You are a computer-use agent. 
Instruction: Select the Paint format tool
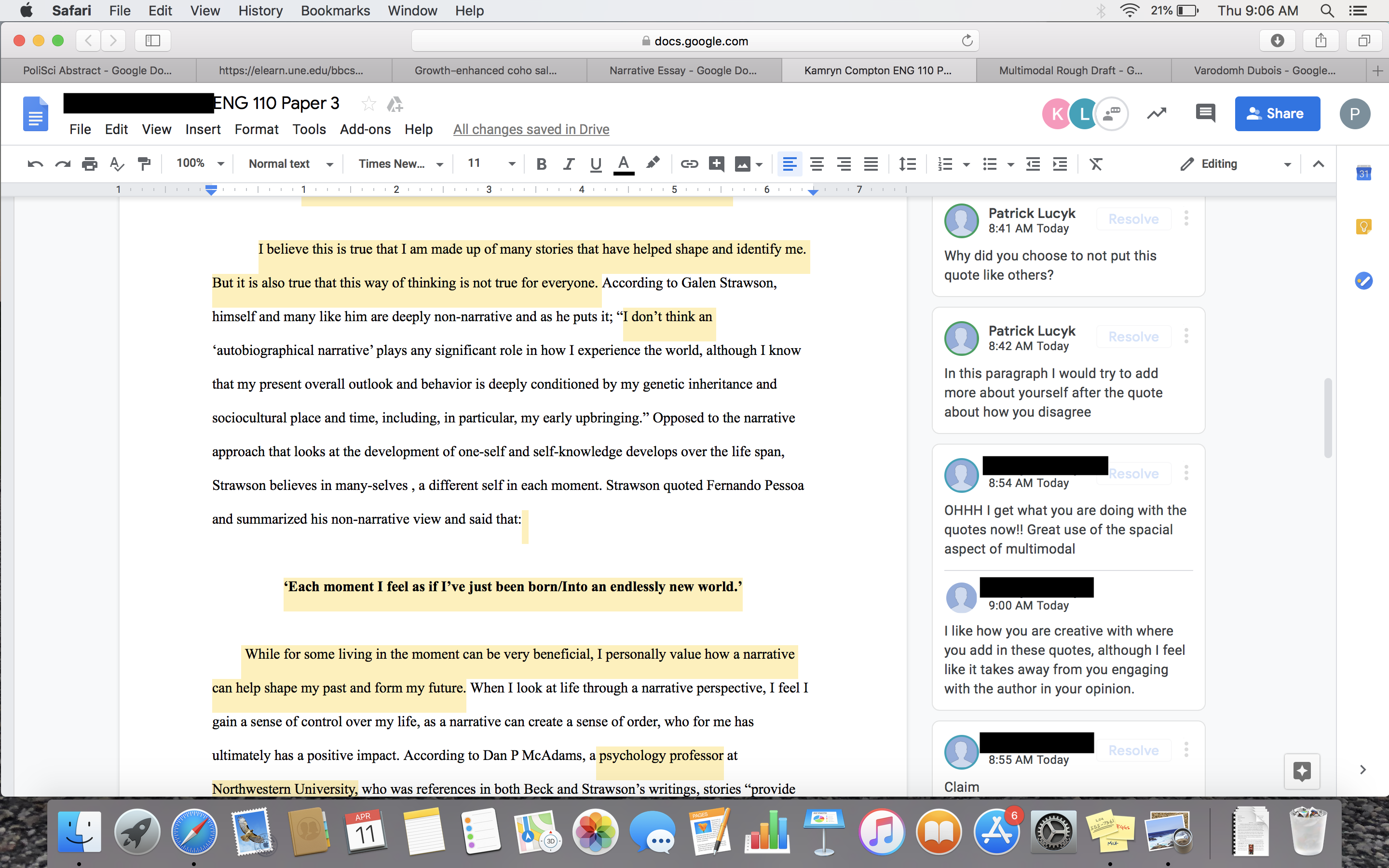[144, 164]
